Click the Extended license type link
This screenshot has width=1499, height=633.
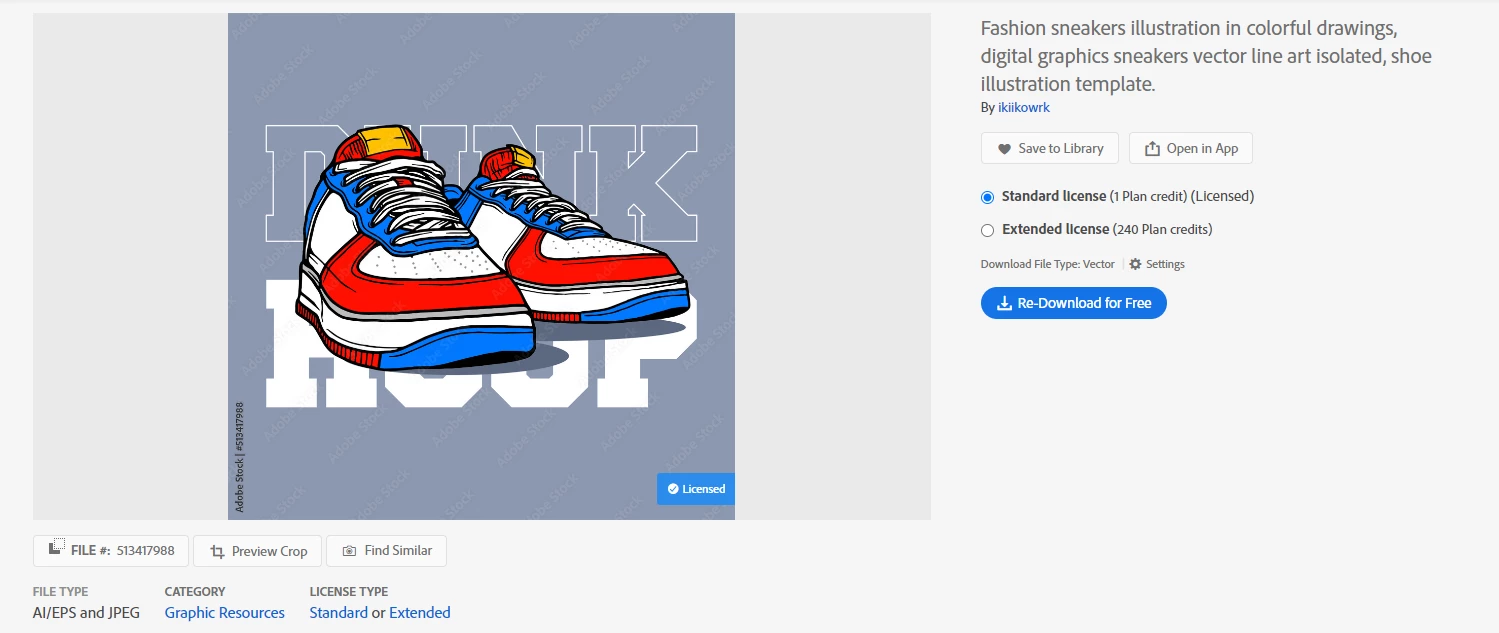coord(420,613)
